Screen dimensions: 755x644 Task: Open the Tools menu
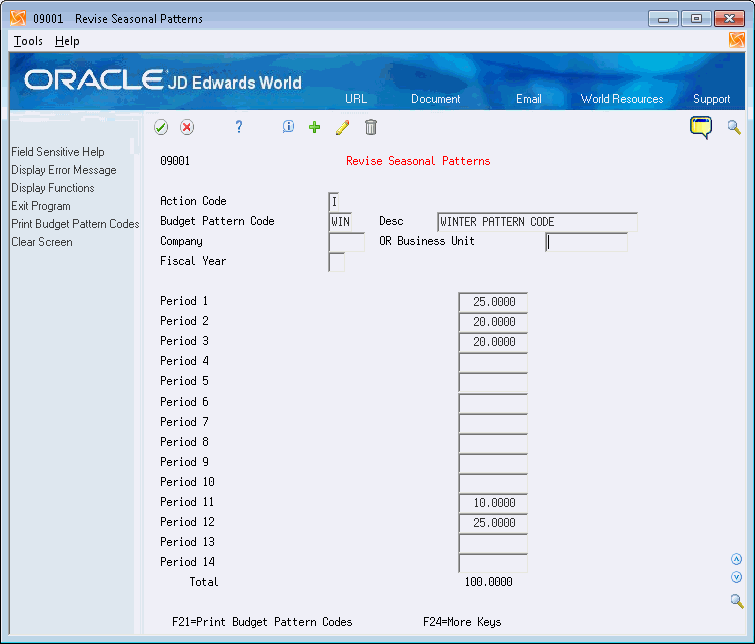coord(28,41)
